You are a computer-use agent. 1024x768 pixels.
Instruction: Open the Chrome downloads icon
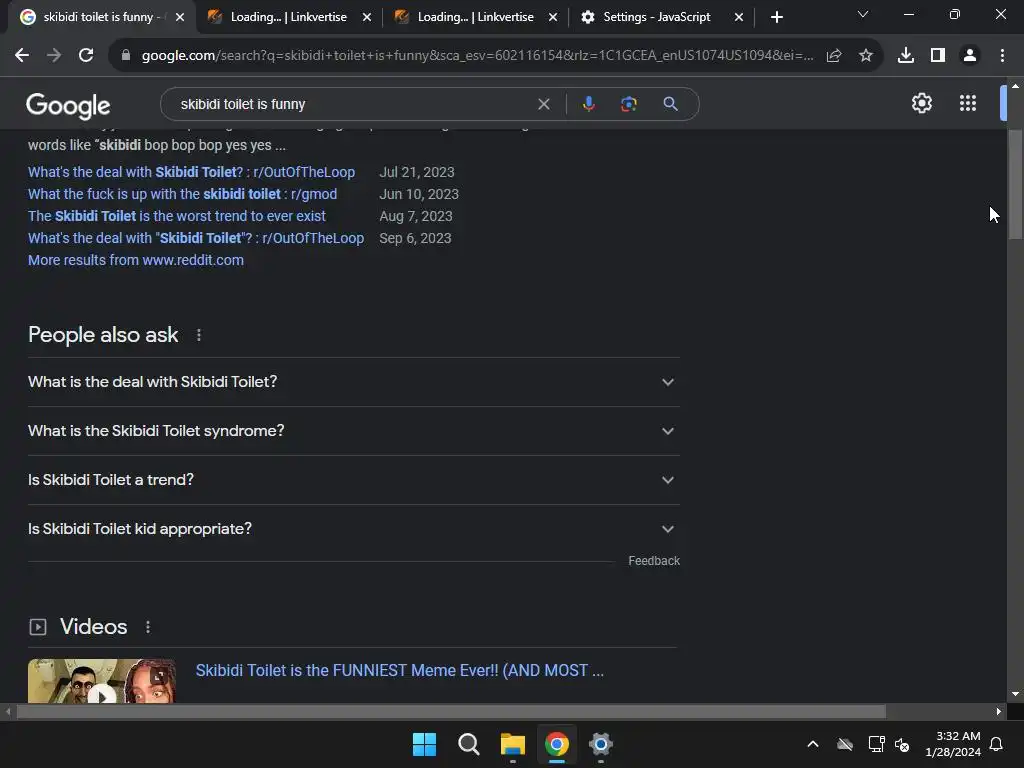[905, 56]
